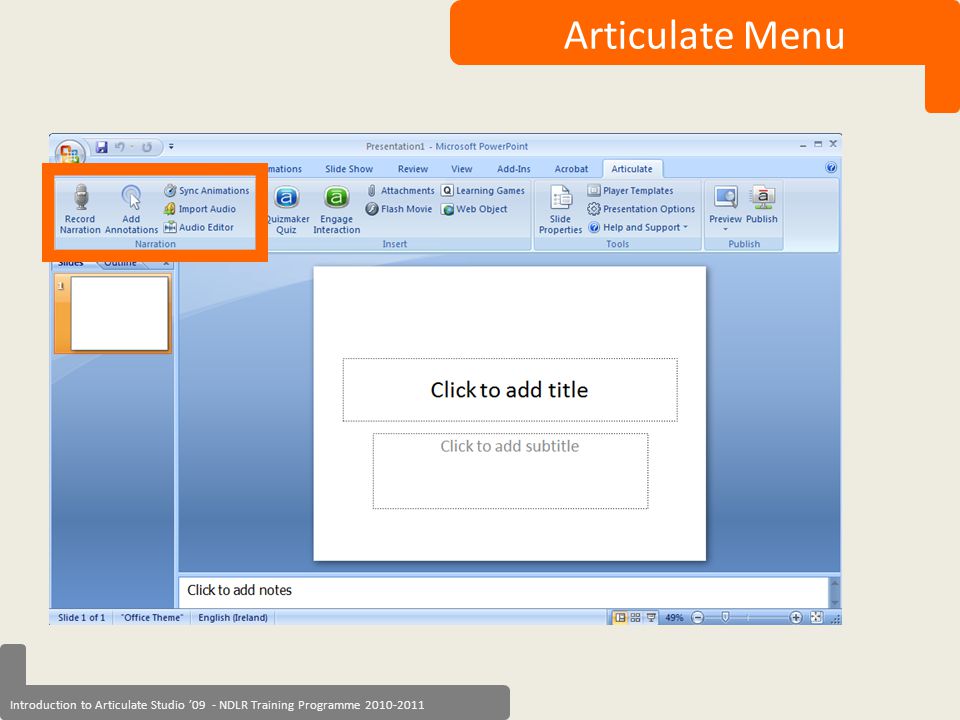The image size is (960, 720).
Task: Open the View ribbon tab
Action: click(462, 169)
